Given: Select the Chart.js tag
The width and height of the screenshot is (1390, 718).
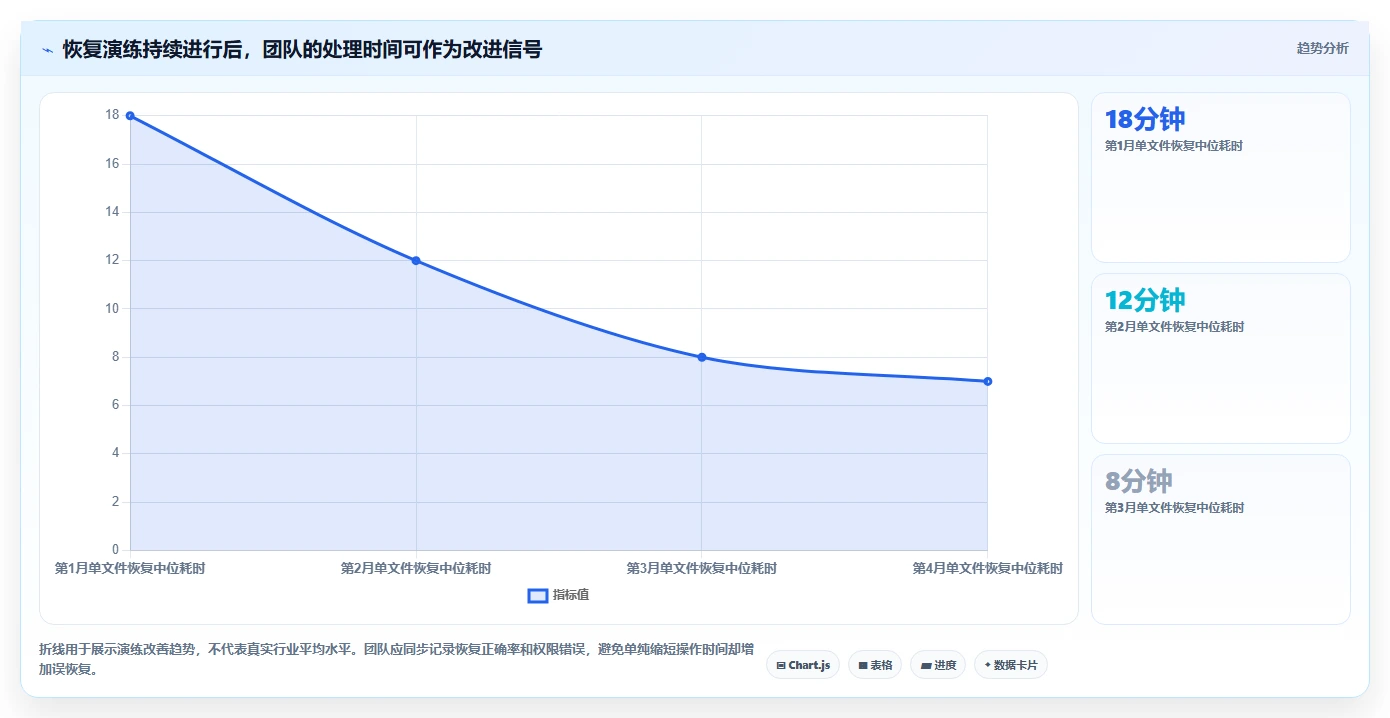Looking at the screenshot, I should 803,665.
